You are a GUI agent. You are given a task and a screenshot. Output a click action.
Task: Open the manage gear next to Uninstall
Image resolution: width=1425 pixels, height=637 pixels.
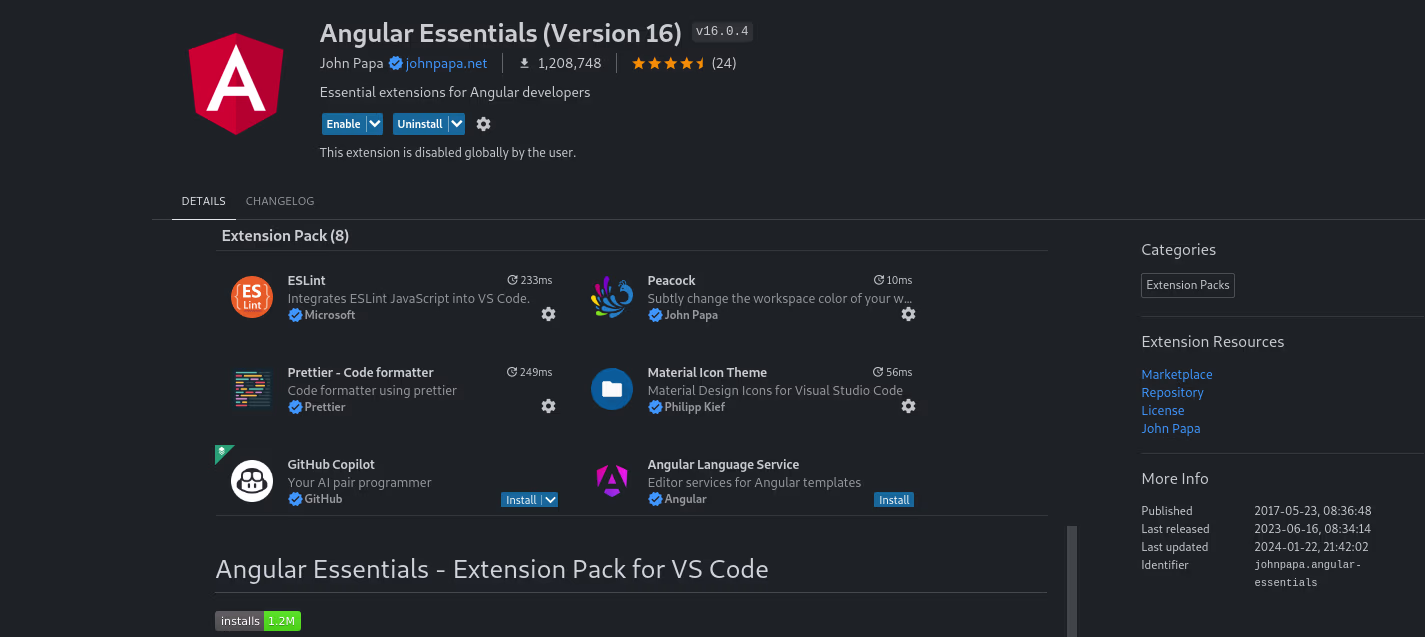tap(484, 124)
